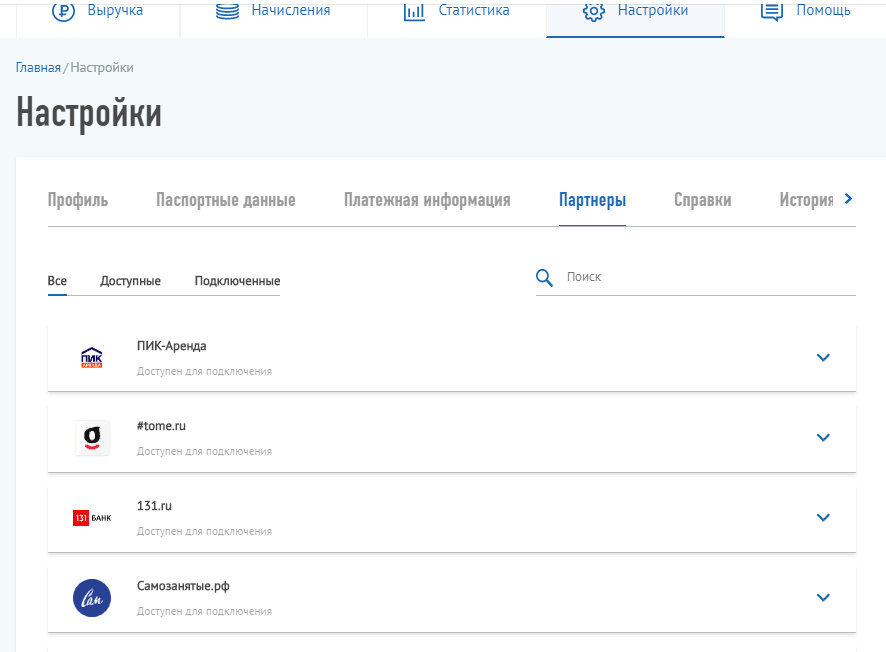Click 'Доступен для подключения' under Самозанятые.рф
The height and width of the screenshot is (652, 886).
[x=204, y=611]
